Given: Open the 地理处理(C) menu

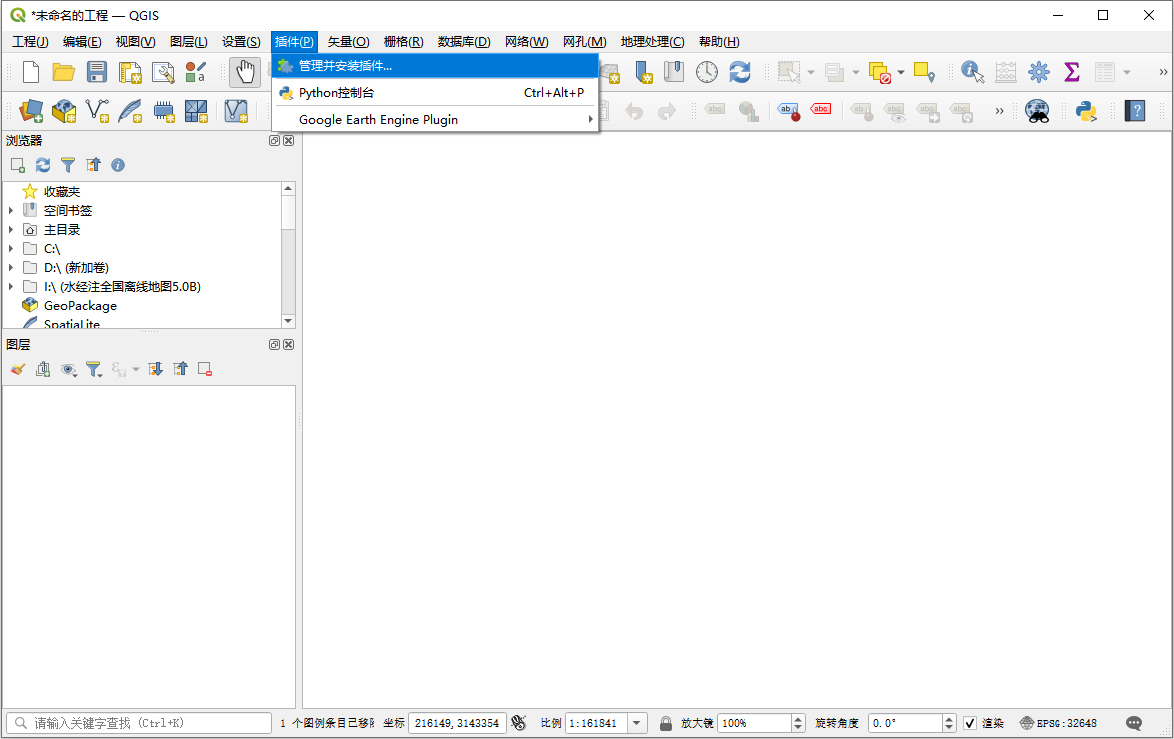Looking at the screenshot, I should (x=652, y=42).
